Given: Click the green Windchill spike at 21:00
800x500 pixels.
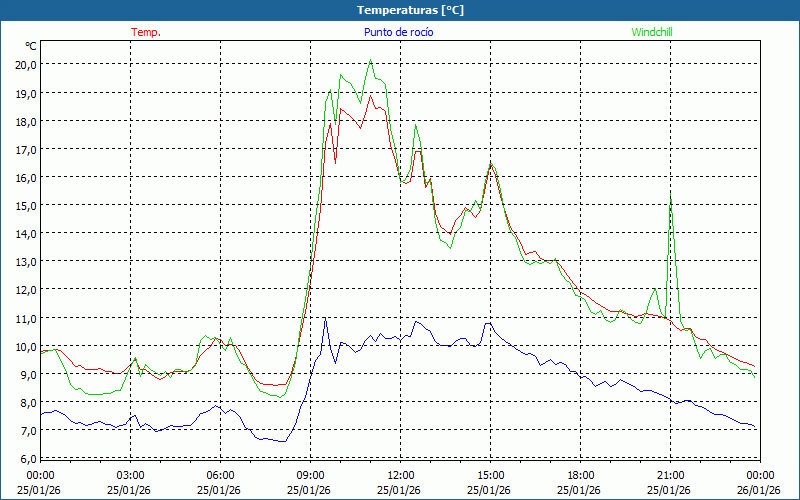Looking at the screenshot, I should pyautogui.click(x=670, y=196).
